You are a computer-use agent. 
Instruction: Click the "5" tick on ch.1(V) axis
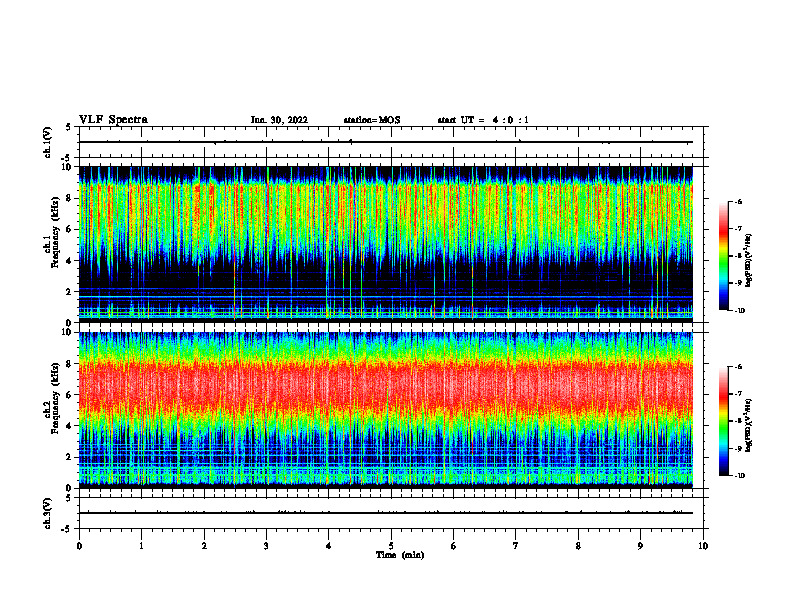70,127
